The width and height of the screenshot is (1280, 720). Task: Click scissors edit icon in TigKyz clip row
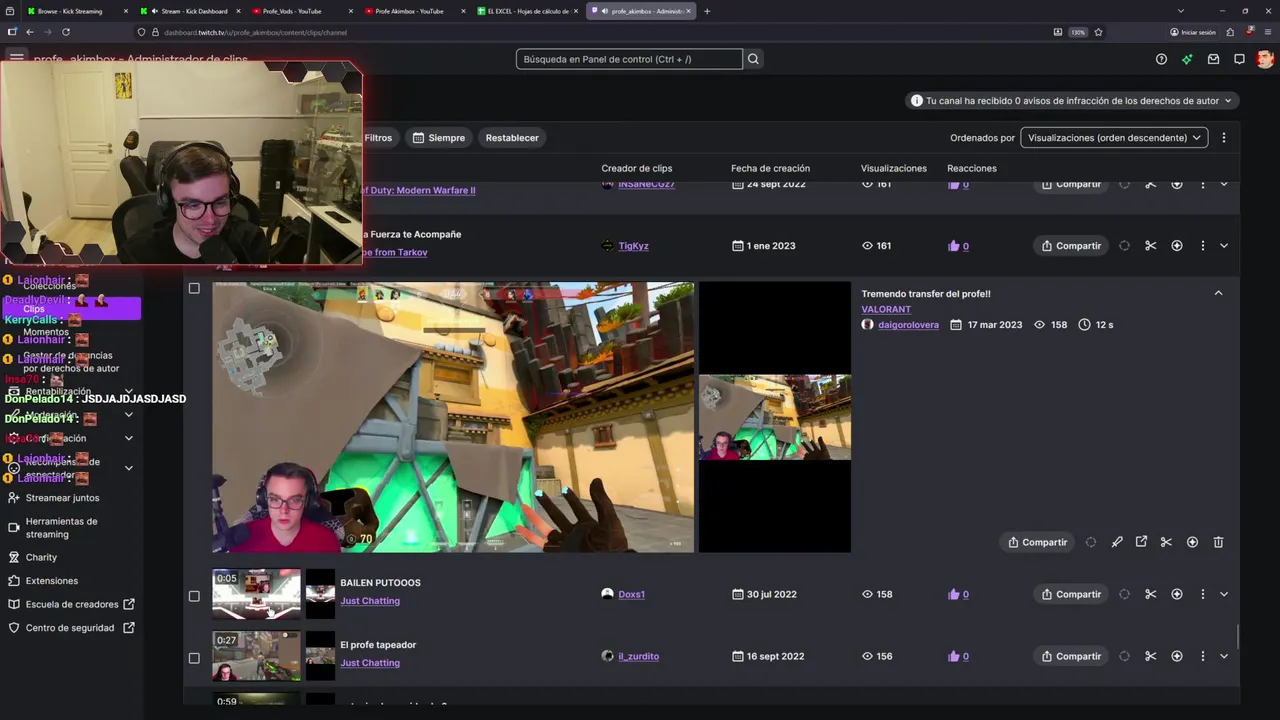point(1150,246)
